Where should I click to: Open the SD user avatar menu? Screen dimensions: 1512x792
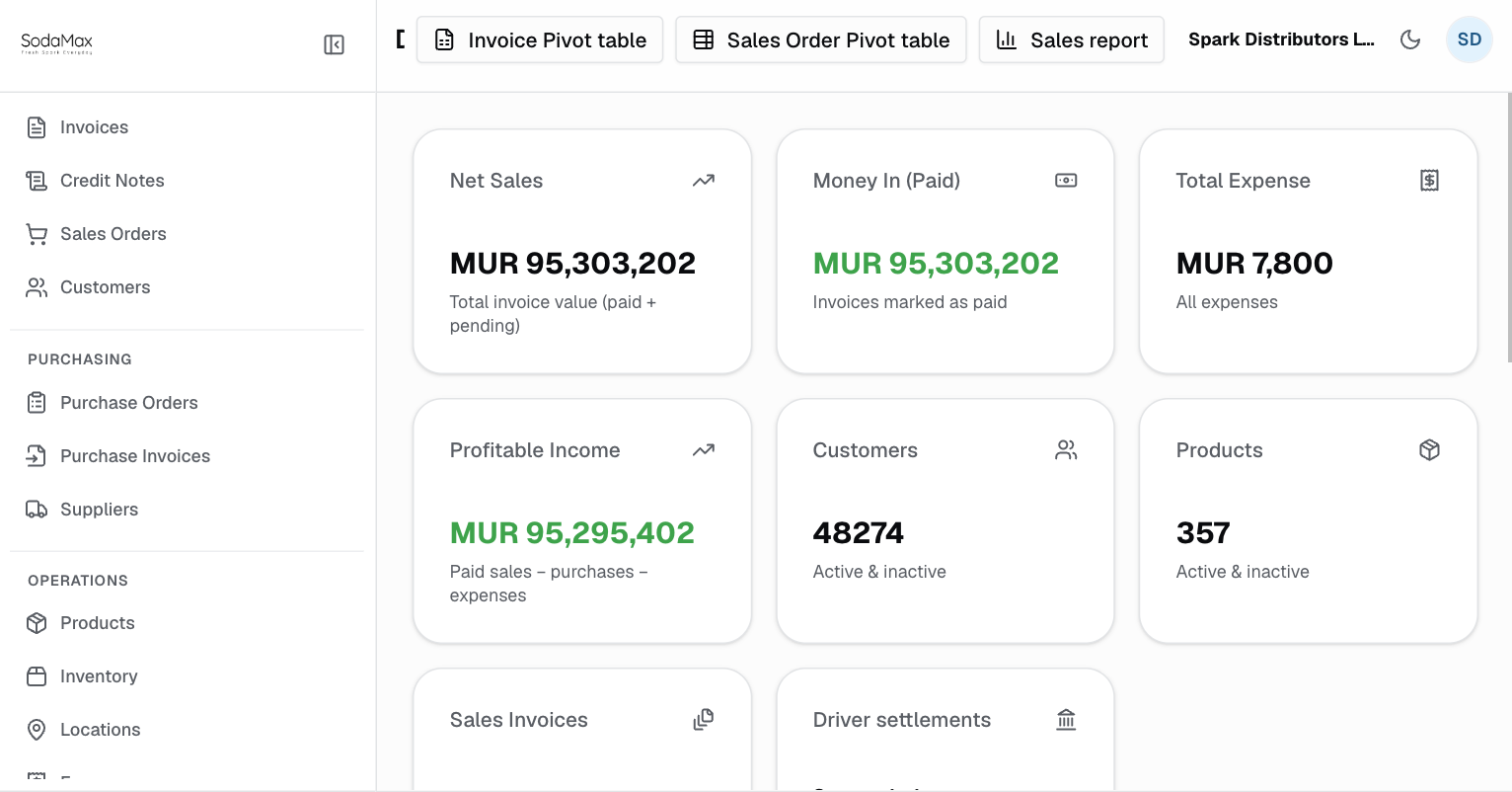pos(1470,40)
